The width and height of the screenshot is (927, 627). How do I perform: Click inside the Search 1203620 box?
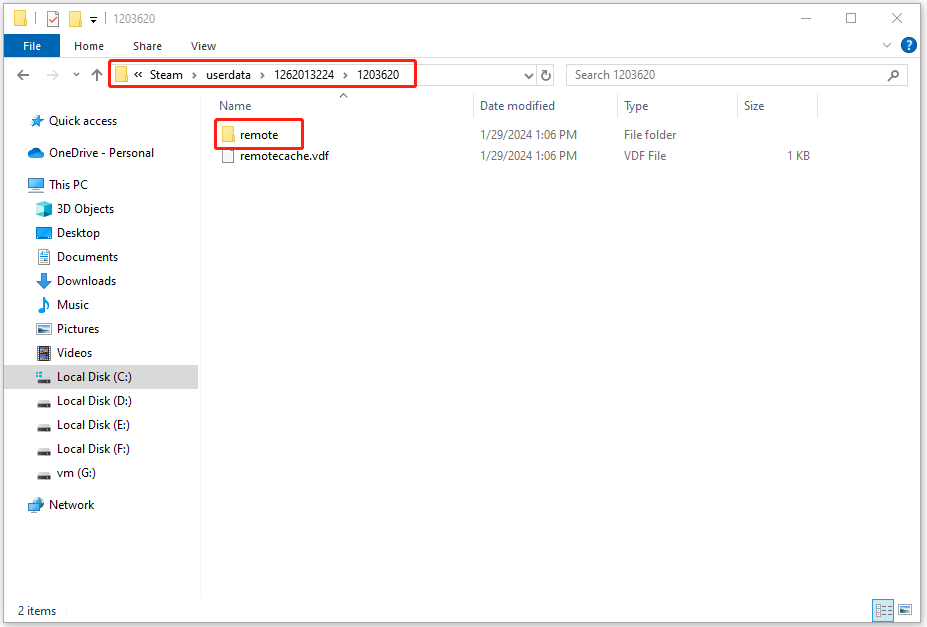[x=737, y=75]
